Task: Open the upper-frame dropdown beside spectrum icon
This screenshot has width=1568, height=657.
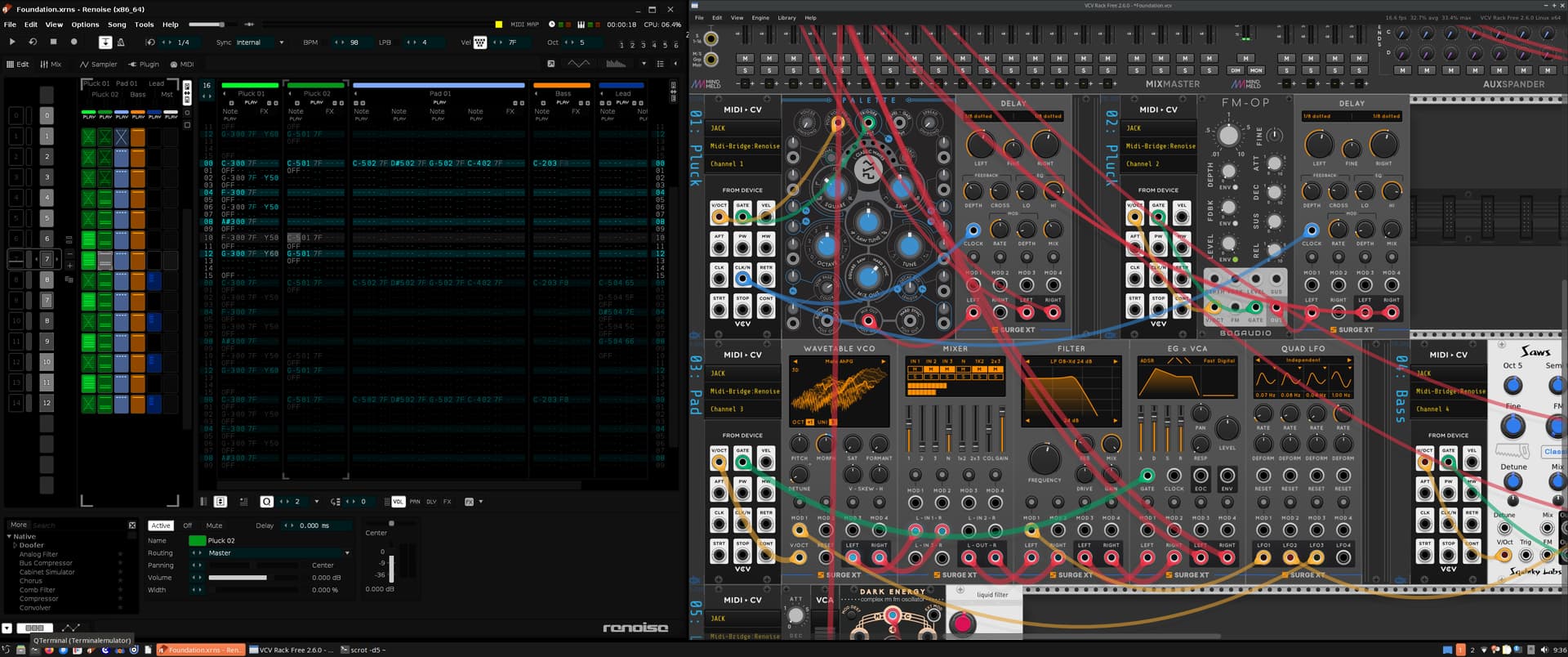Action: (644, 64)
